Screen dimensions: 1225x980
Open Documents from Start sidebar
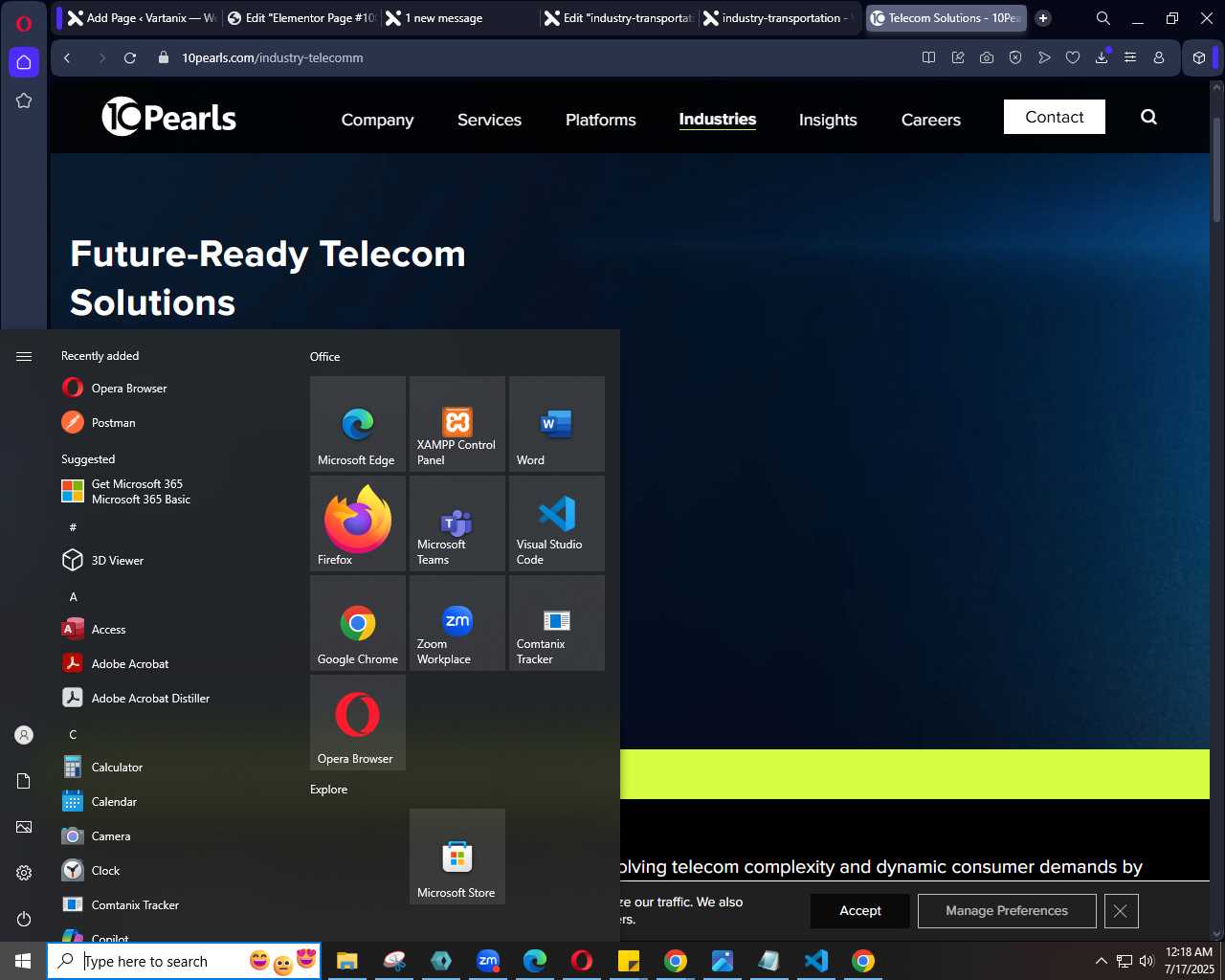point(24,781)
